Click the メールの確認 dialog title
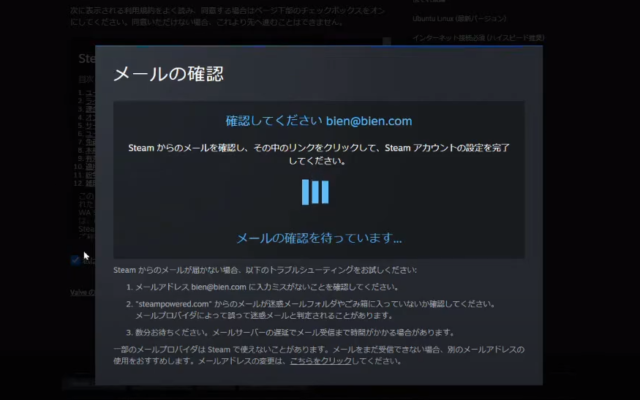Viewport: 640px width, 400px height. pyautogui.click(x=169, y=74)
